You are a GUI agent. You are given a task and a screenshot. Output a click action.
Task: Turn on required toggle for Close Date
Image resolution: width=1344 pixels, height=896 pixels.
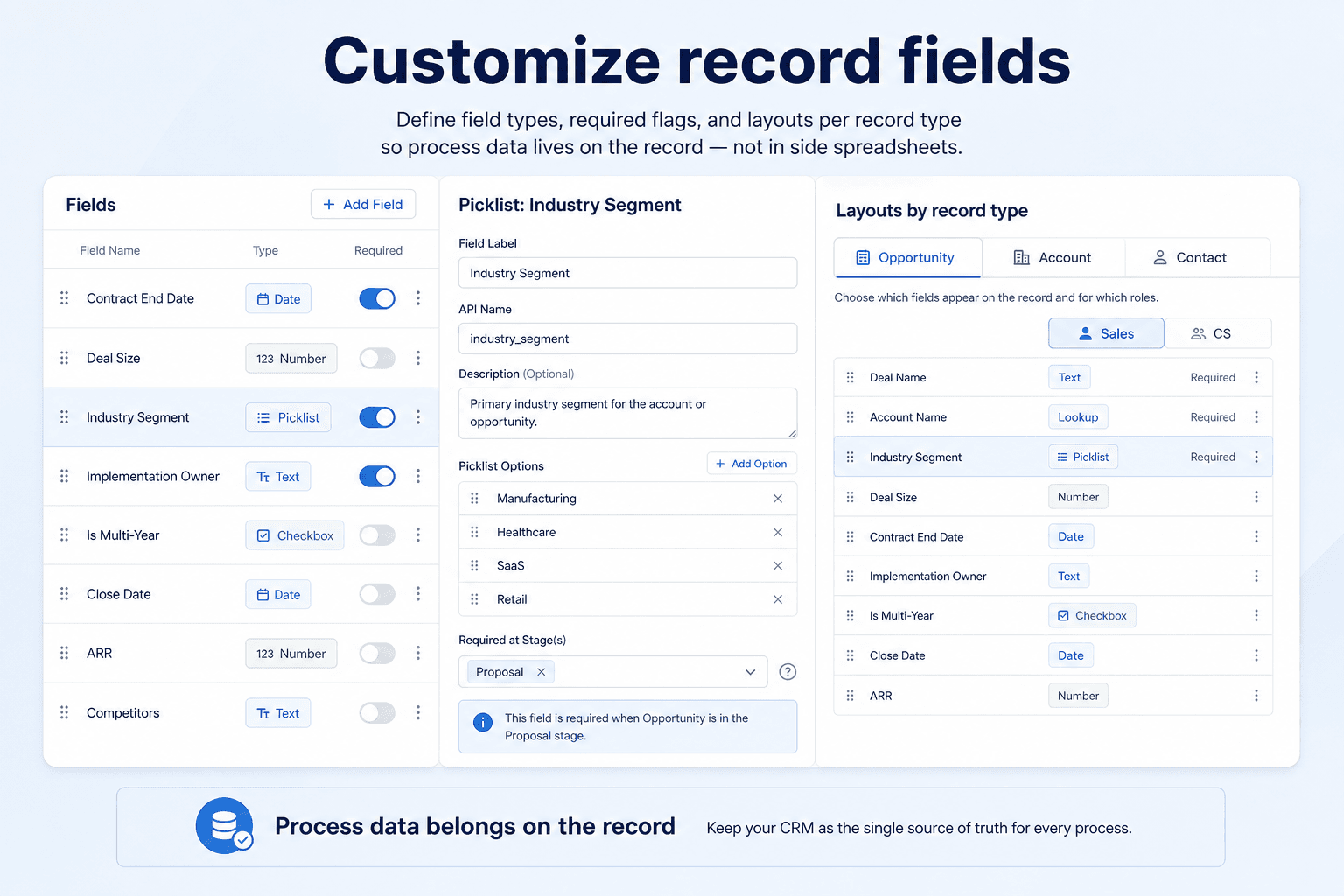[377, 594]
